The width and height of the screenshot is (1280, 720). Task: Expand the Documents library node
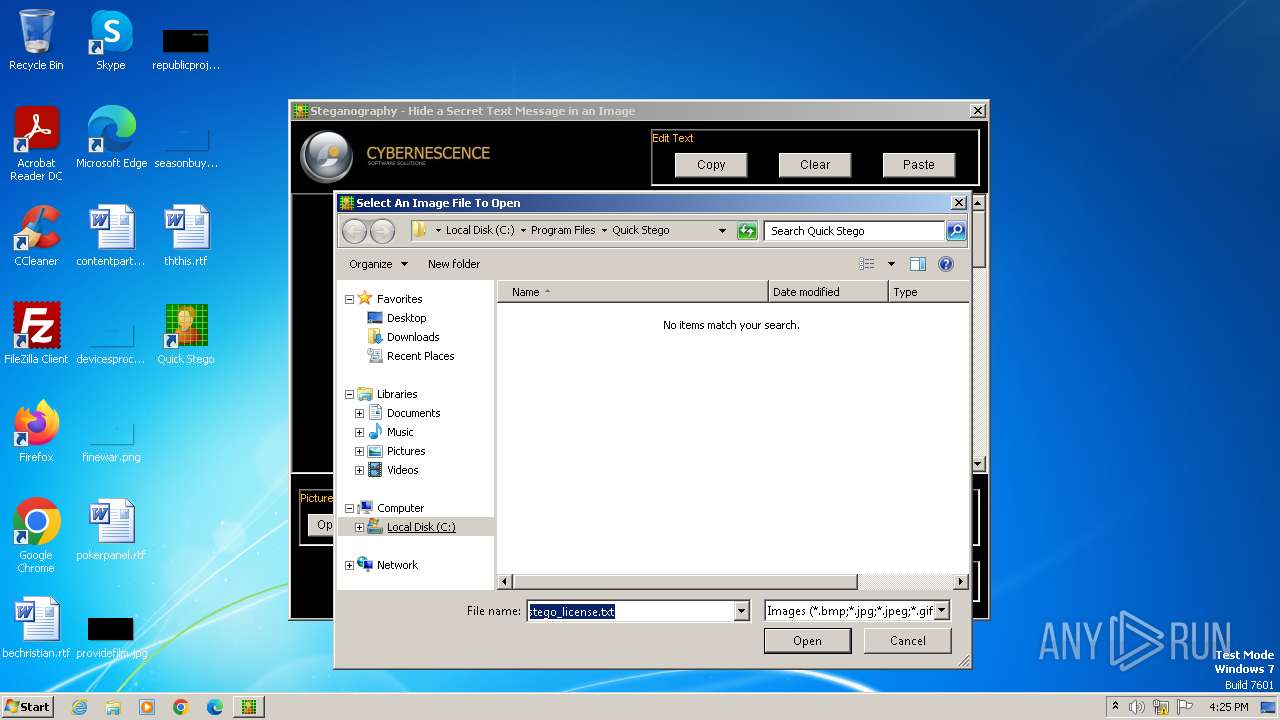pos(359,413)
